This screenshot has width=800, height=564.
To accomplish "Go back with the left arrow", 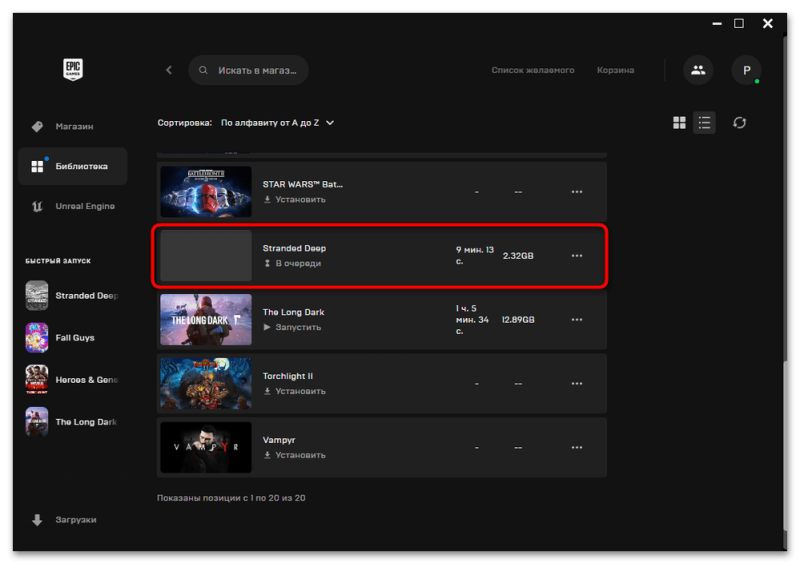I will (x=169, y=70).
